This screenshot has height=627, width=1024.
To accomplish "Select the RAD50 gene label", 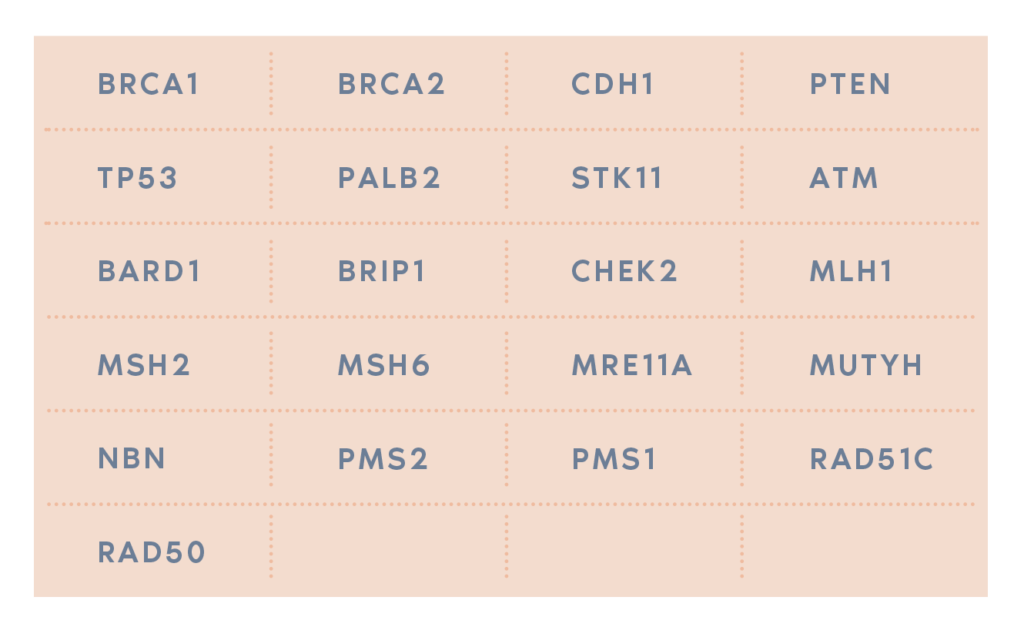I will coord(152,552).
